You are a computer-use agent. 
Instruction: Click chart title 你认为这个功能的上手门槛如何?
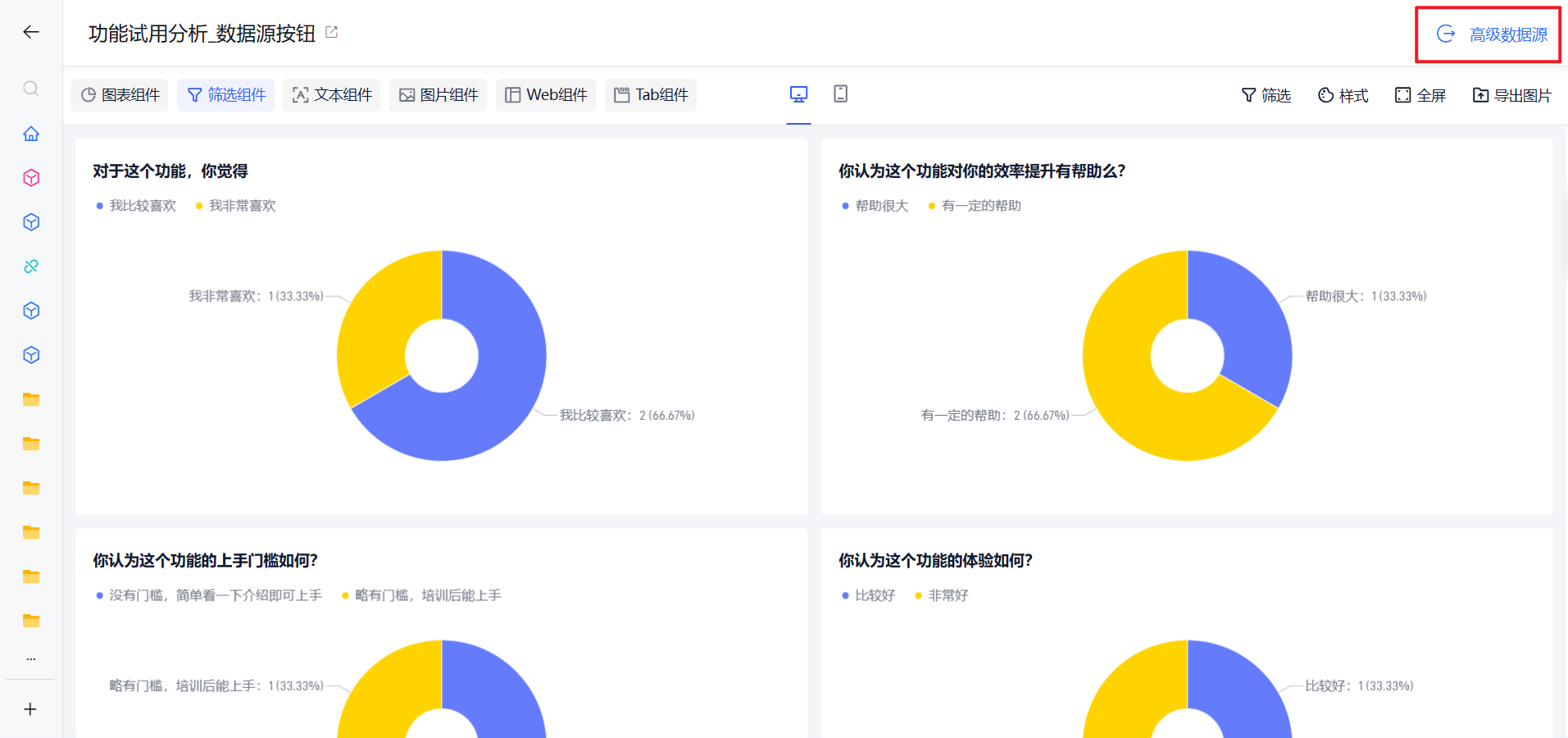coord(205,561)
